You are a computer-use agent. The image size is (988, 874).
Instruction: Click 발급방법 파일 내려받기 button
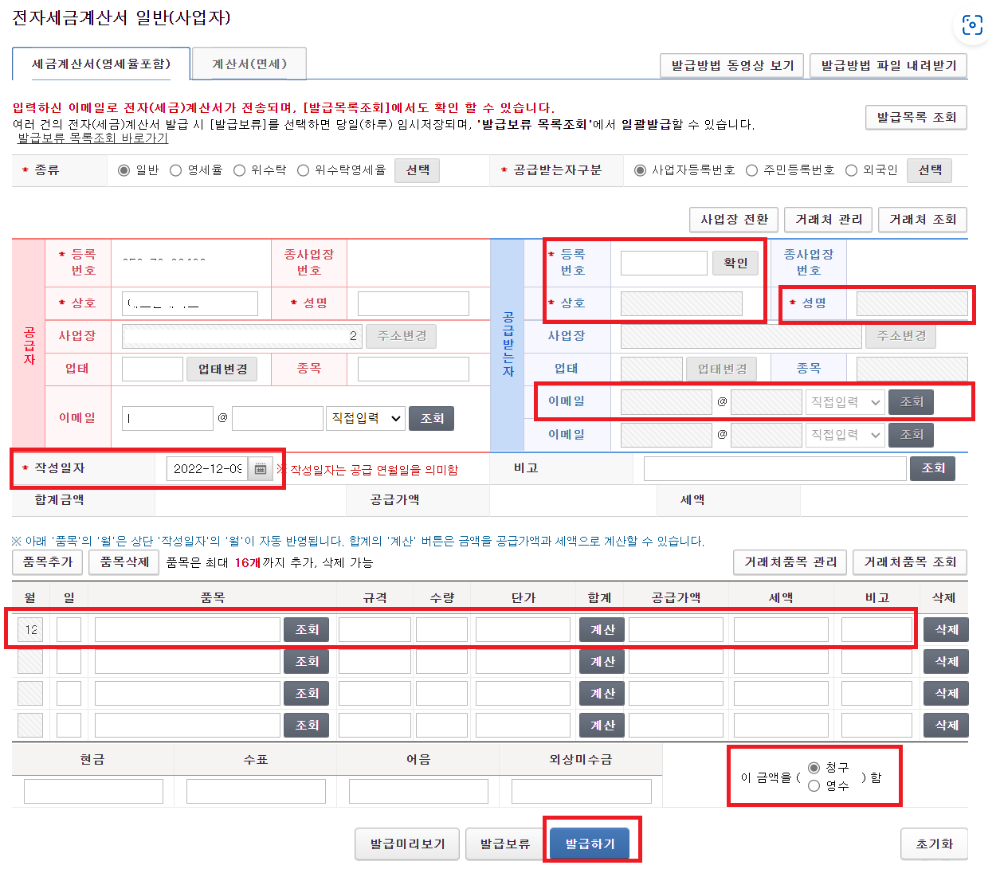coord(888,66)
